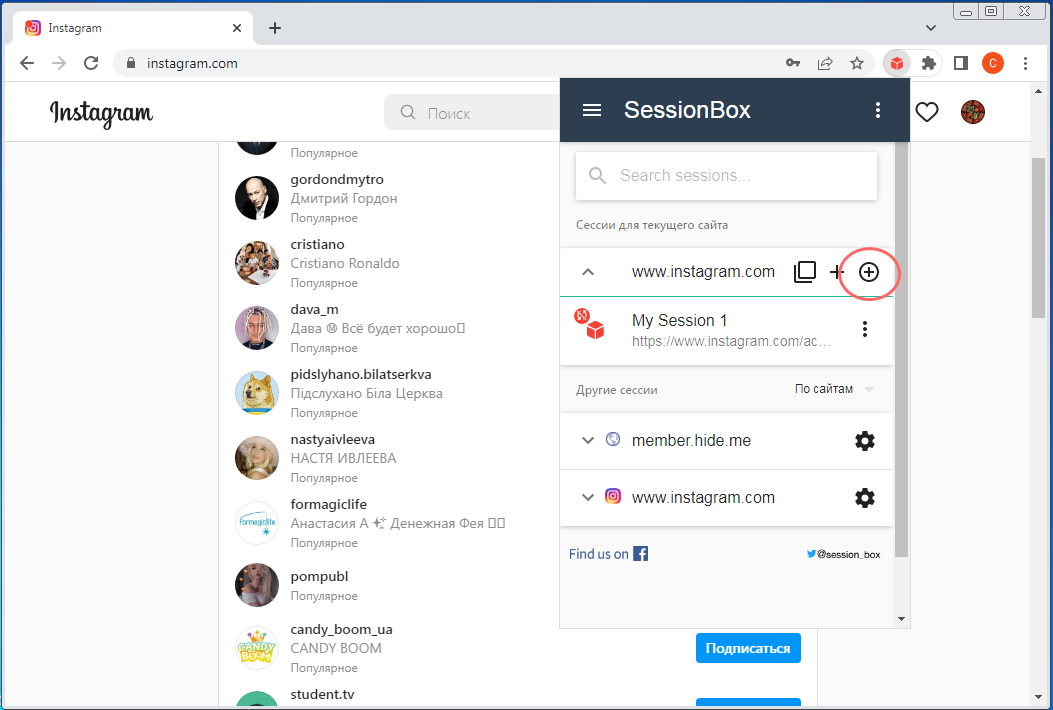Click the plain plus temporary session icon
1053x710 pixels.
pos(836,272)
